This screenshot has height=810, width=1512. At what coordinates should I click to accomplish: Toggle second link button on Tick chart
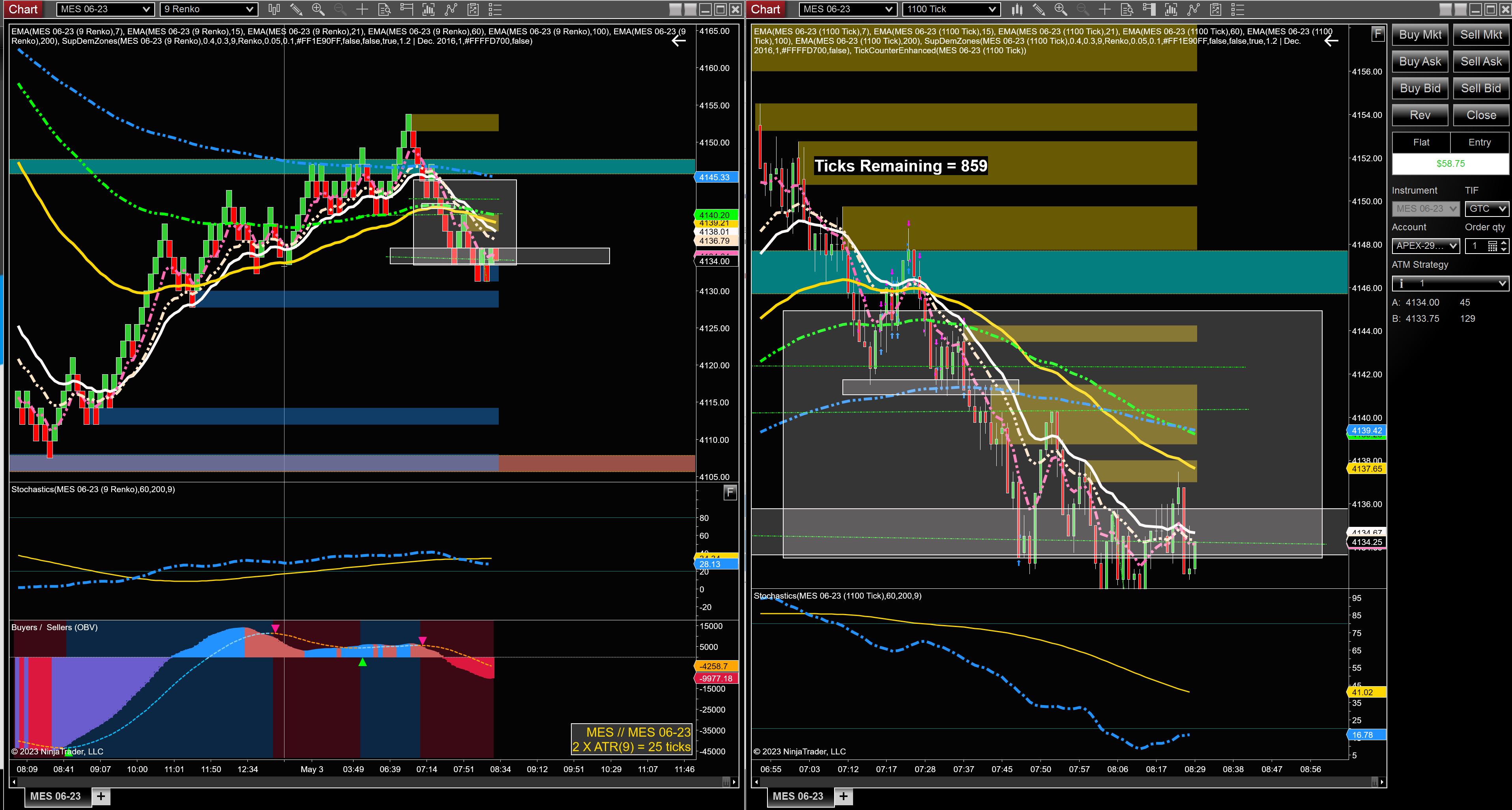coord(1460,9)
